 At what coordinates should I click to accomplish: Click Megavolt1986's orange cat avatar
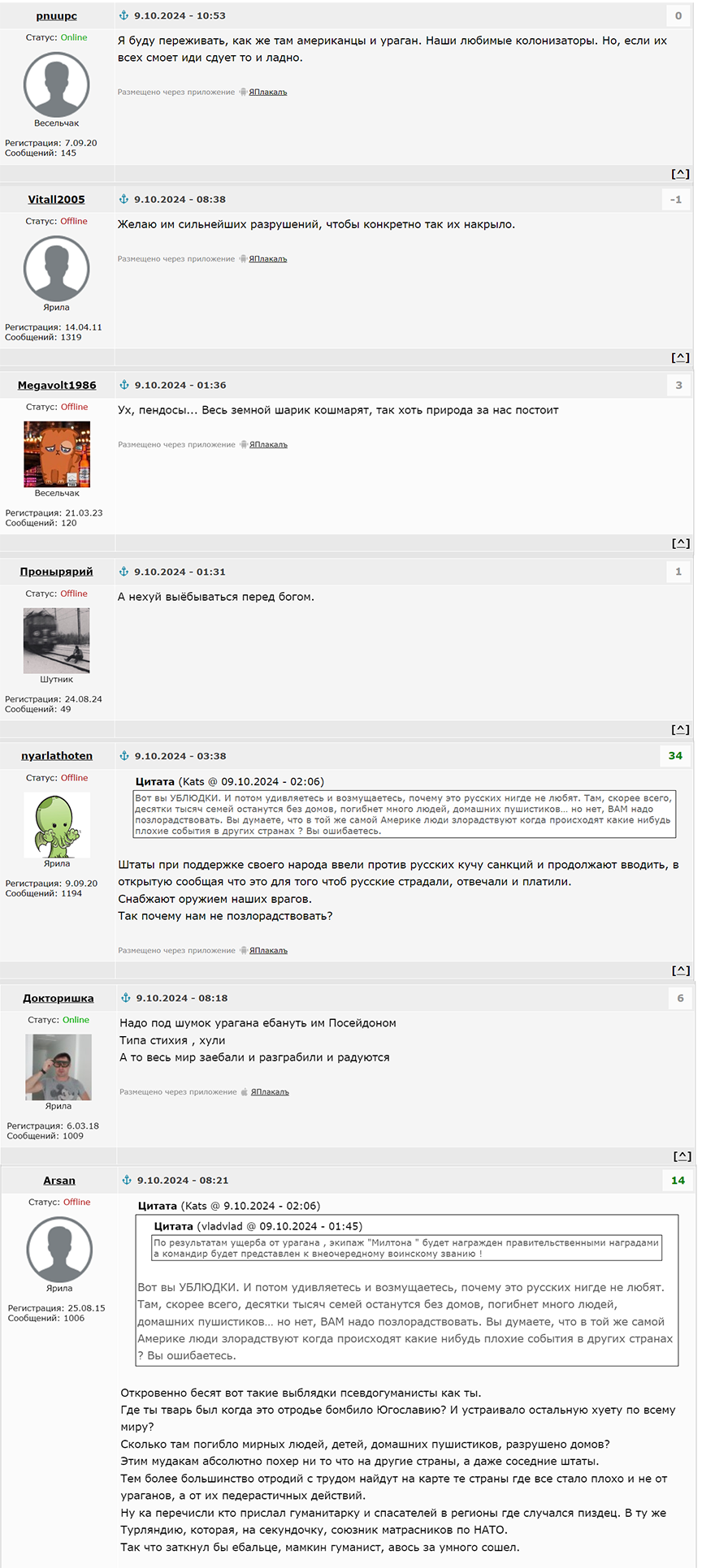click(57, 454)
